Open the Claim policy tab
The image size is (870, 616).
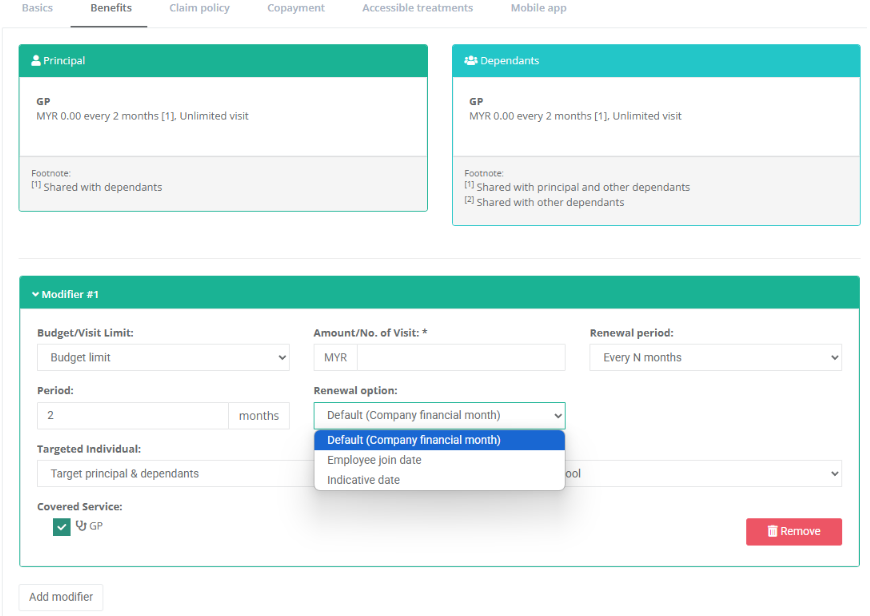coord(199,8)
